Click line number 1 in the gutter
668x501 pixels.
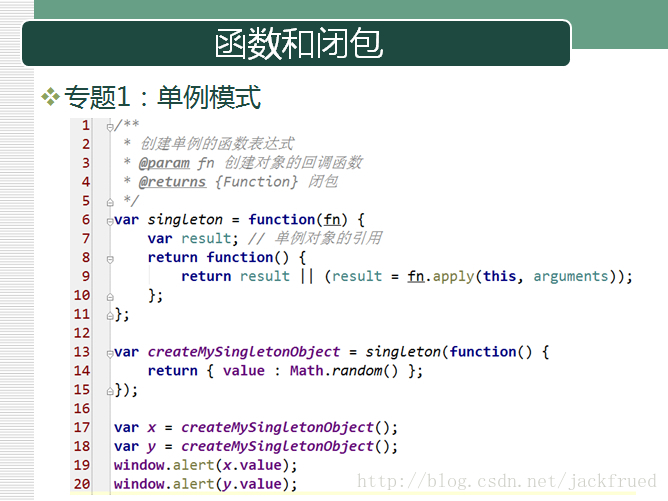pyautogui.click(x=86, y=125)
